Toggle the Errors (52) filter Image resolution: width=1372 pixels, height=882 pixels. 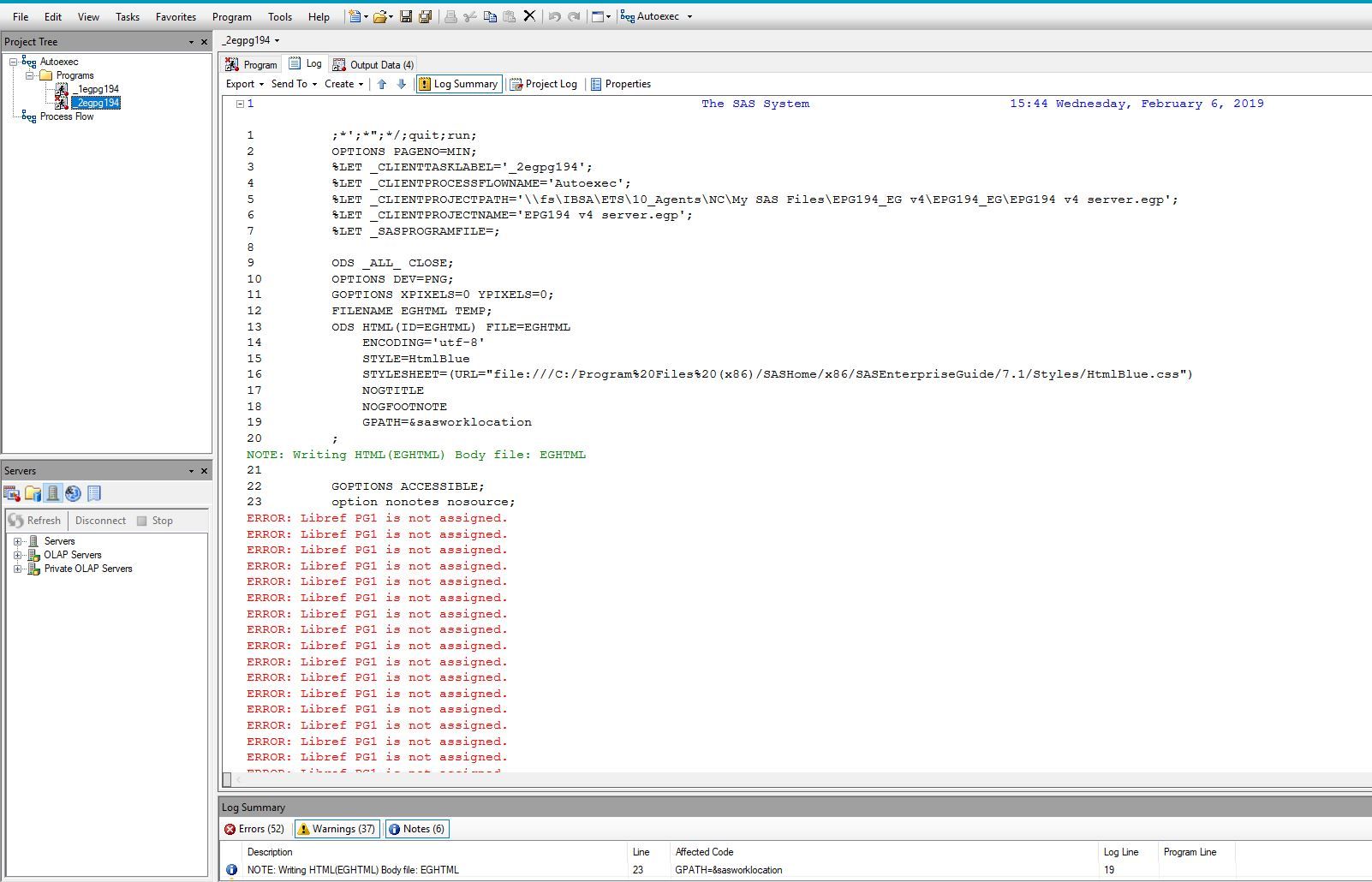tap(254, 828)
